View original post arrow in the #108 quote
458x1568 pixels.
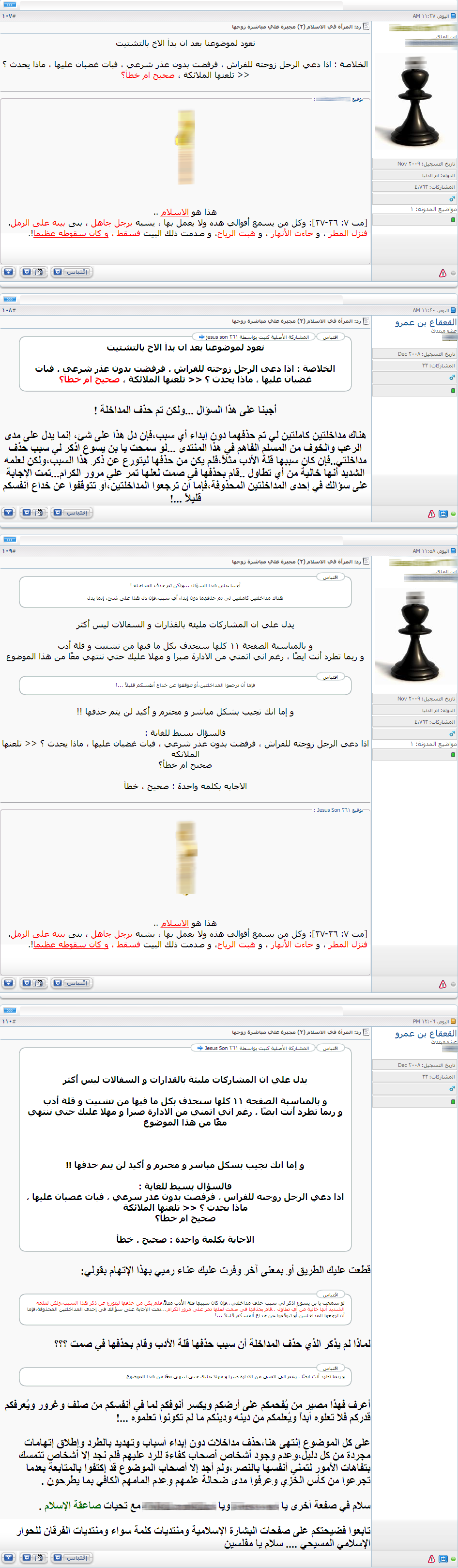(x=200, y=336)
